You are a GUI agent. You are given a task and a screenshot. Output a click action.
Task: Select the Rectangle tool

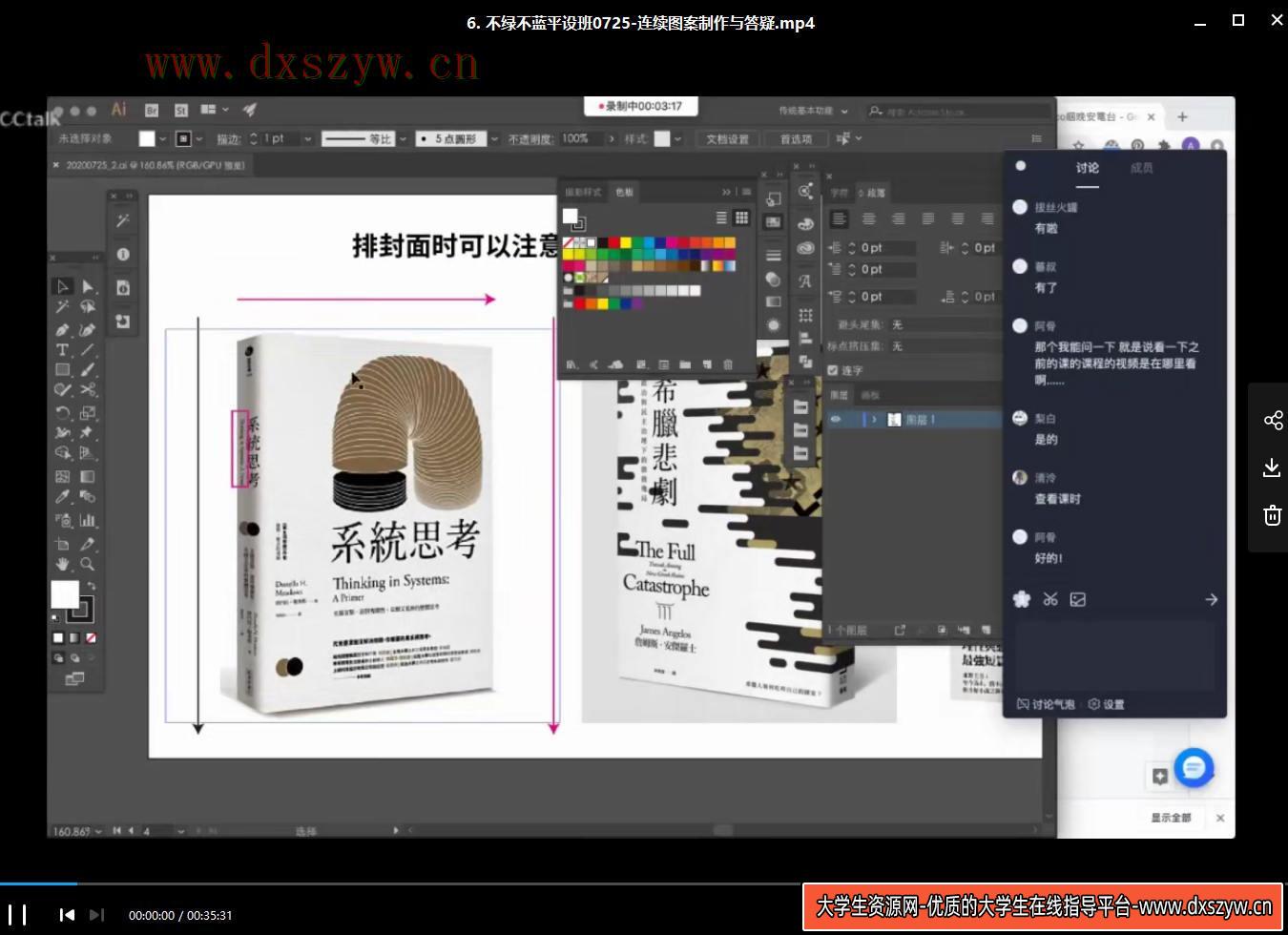[62, 370]
